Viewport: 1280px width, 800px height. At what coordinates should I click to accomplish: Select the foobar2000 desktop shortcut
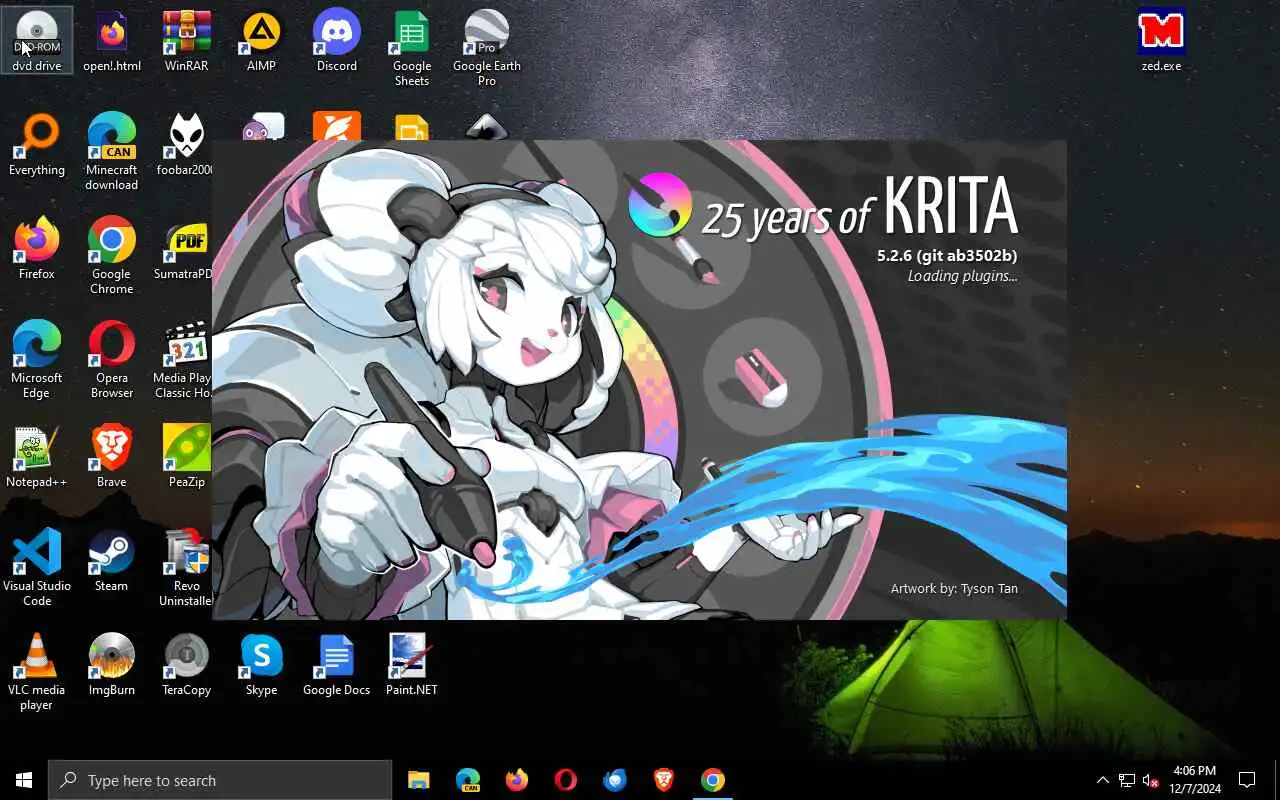[186, 146]
